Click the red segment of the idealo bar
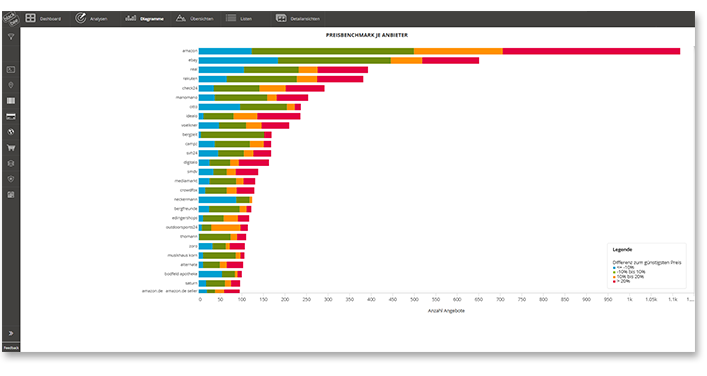This screenshot has width=707, height=376. coord(279,116)
